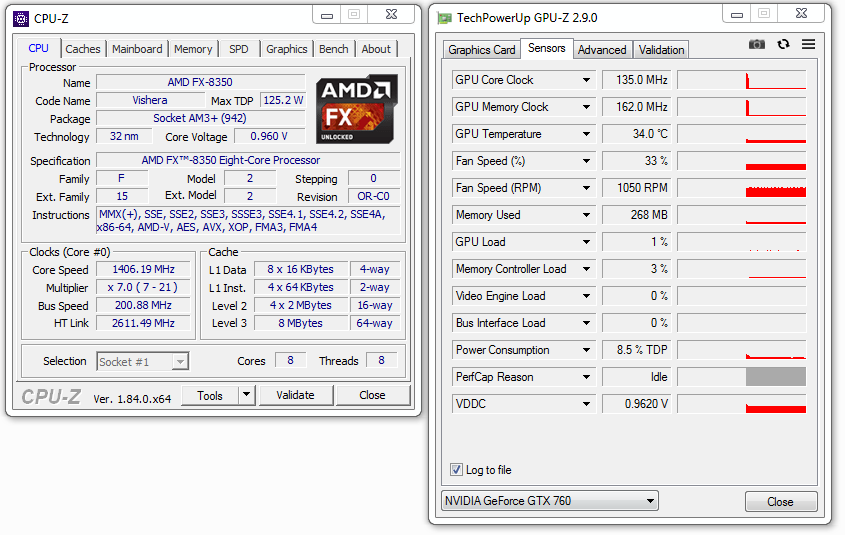Click the AMD FX-8350 name field
This screenshot has height=535, width=845.
[x=200, y=82]
